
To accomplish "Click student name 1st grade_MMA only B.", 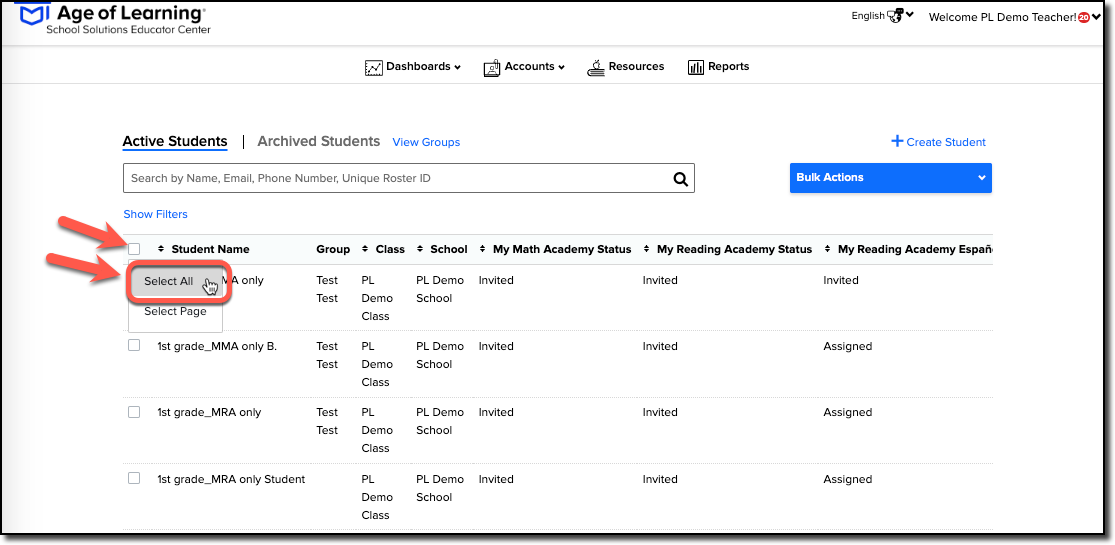I will point(217,346).
